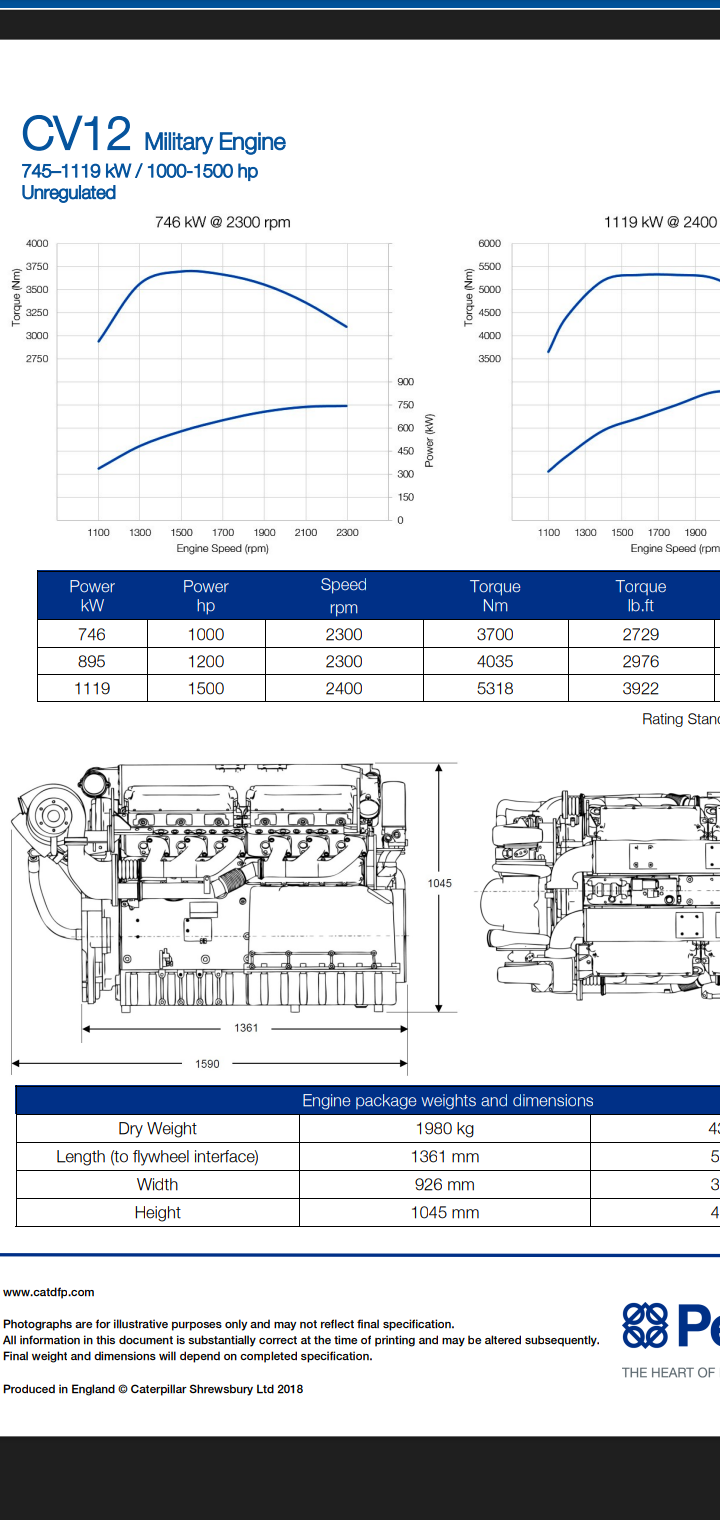Select the 5318 Nm torque cell
The width and height of the screenshot is (720, 1520).
(x=495, y=688)
